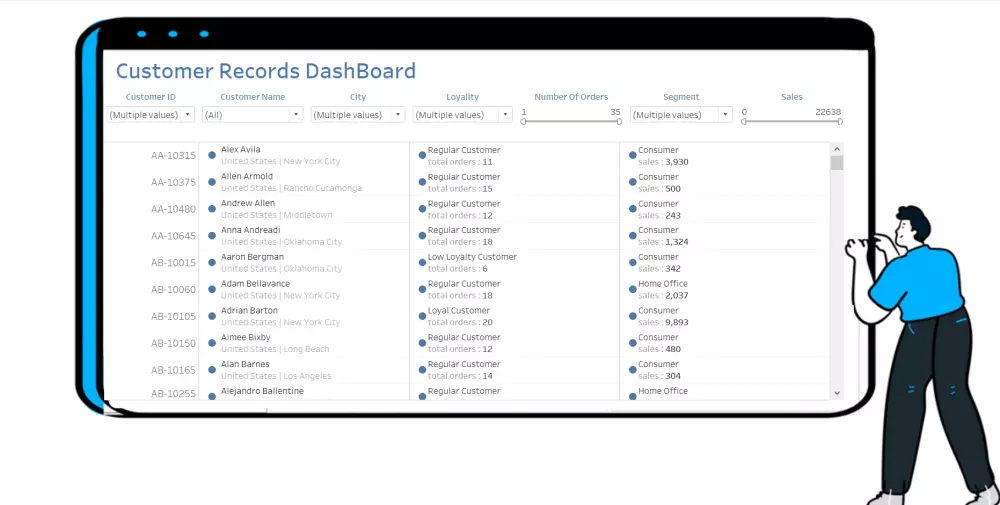Open the Loyality filter dropdown
This screenshot has width=1000, height=505.
point(462,115)
